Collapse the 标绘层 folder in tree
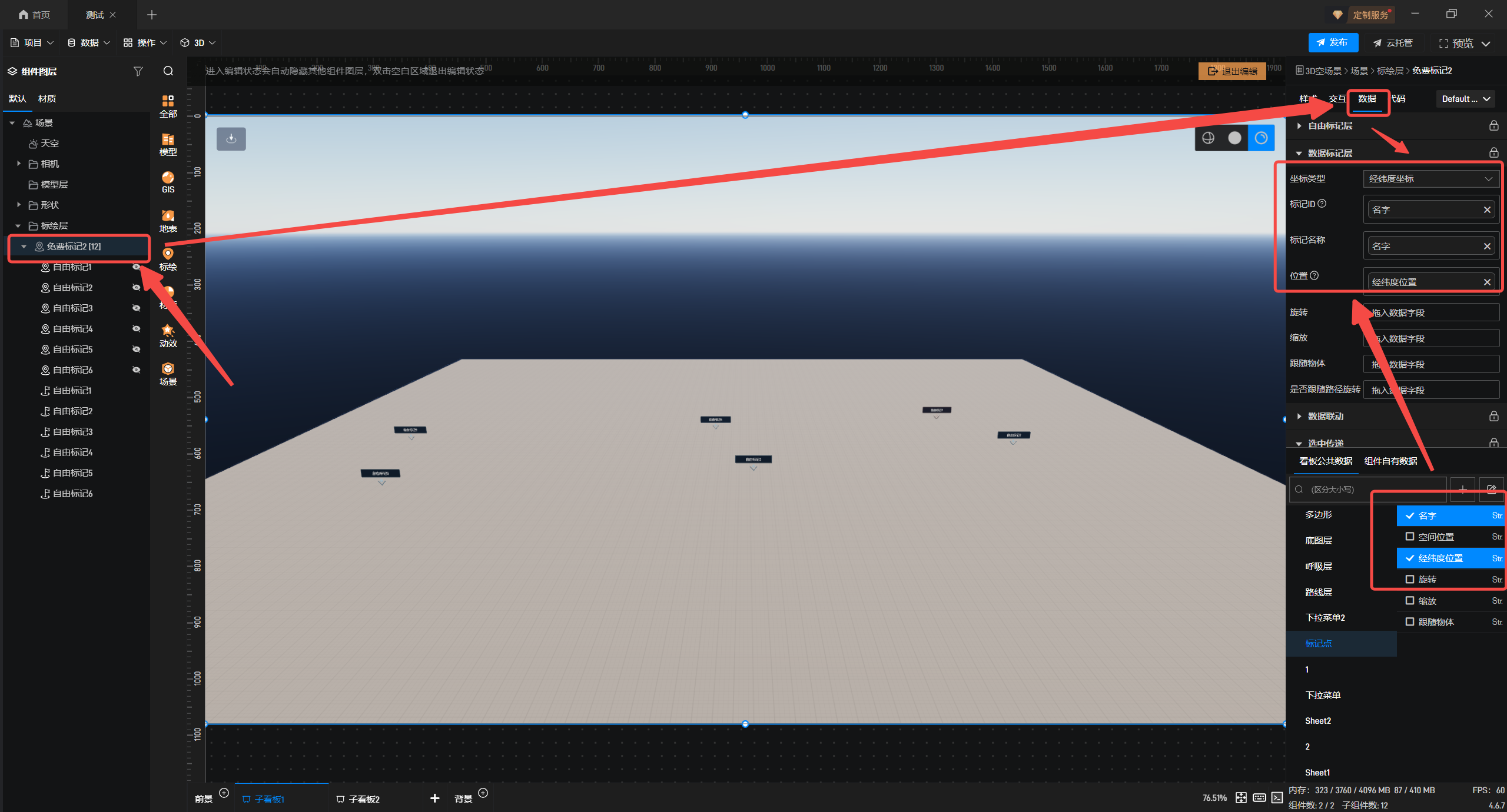 [18, 226]
